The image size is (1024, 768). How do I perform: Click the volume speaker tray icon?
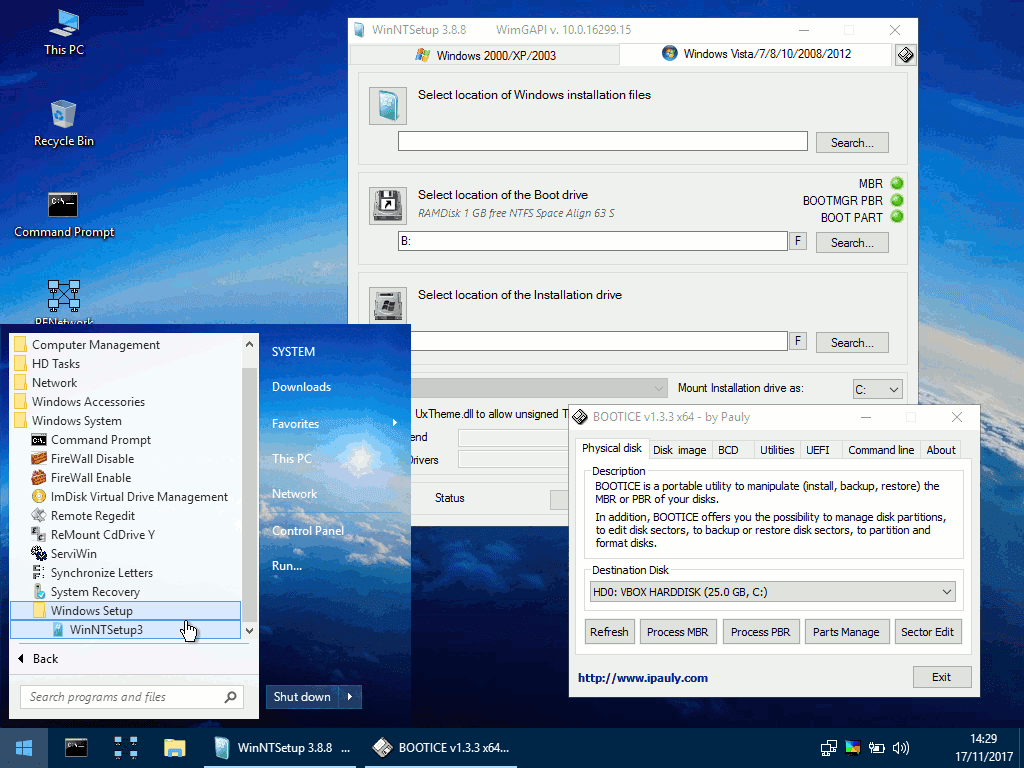pos(901,748)
